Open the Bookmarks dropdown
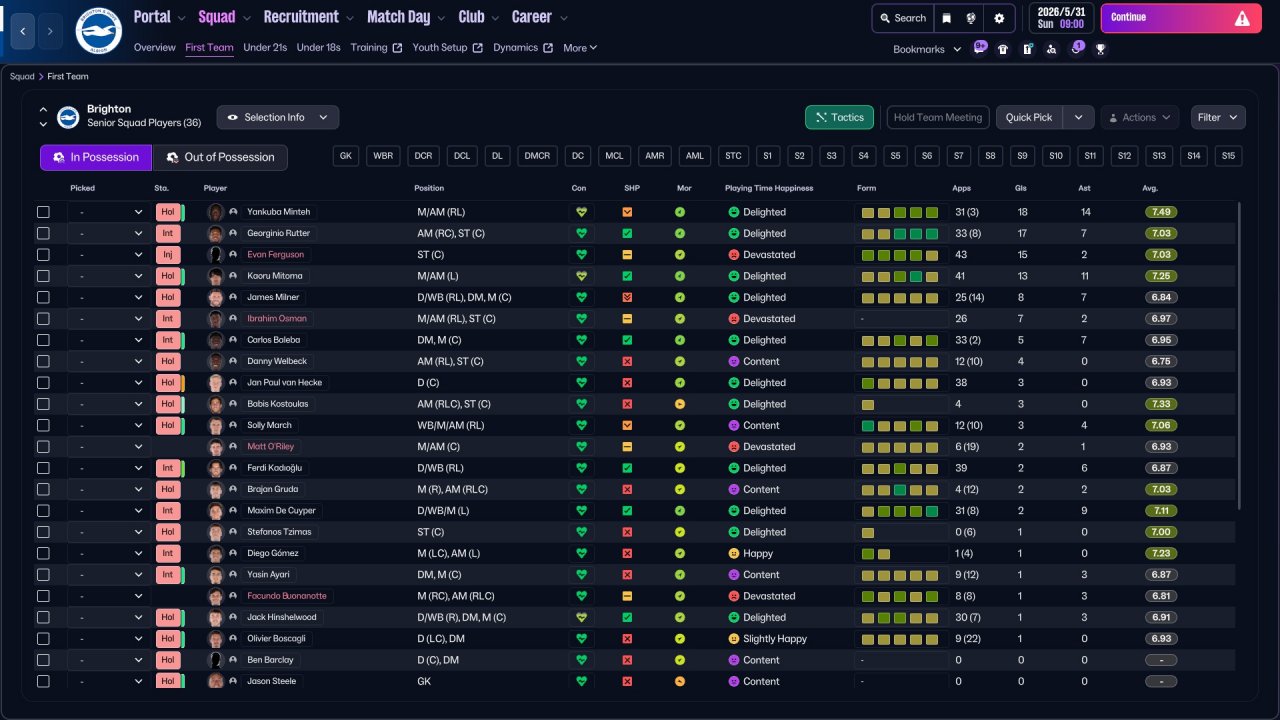The image size is (1280, 720). [926, 49]
